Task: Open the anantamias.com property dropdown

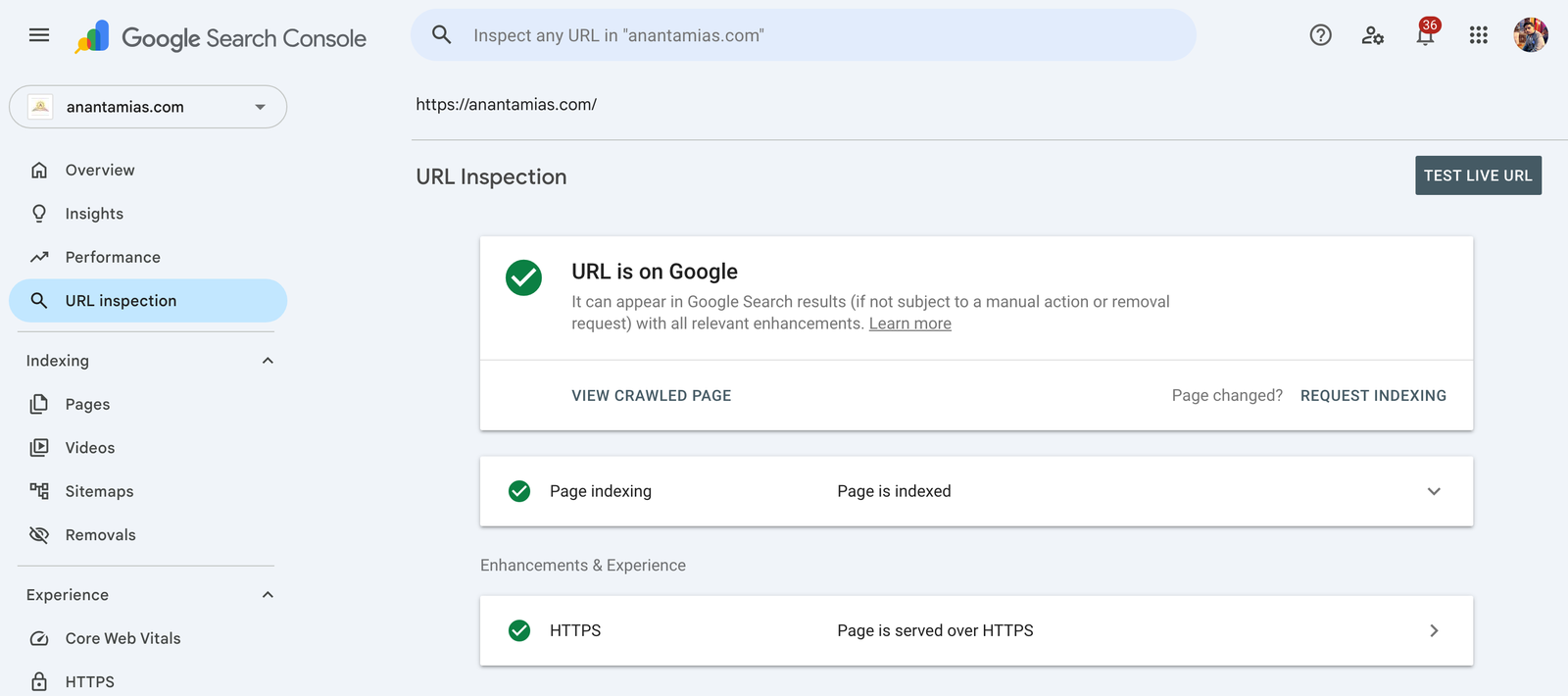Action: tap(148, 107)
